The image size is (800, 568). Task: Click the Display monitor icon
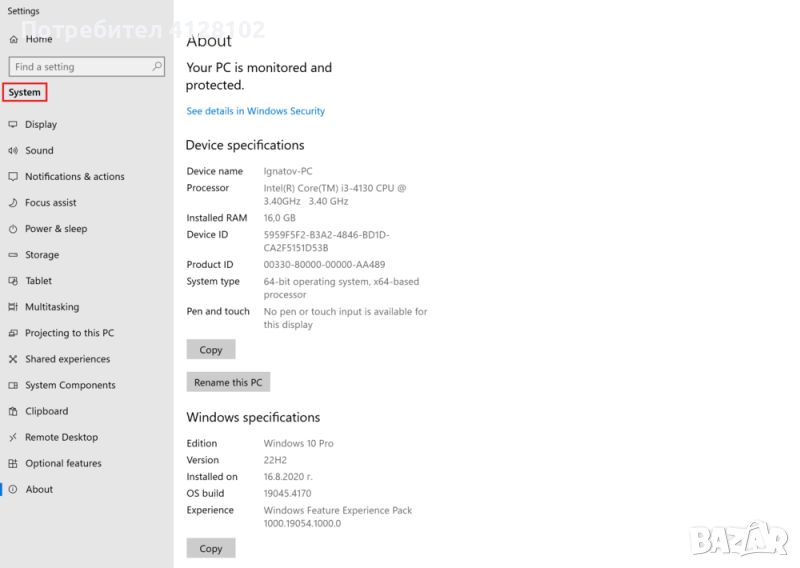(13, 125)
